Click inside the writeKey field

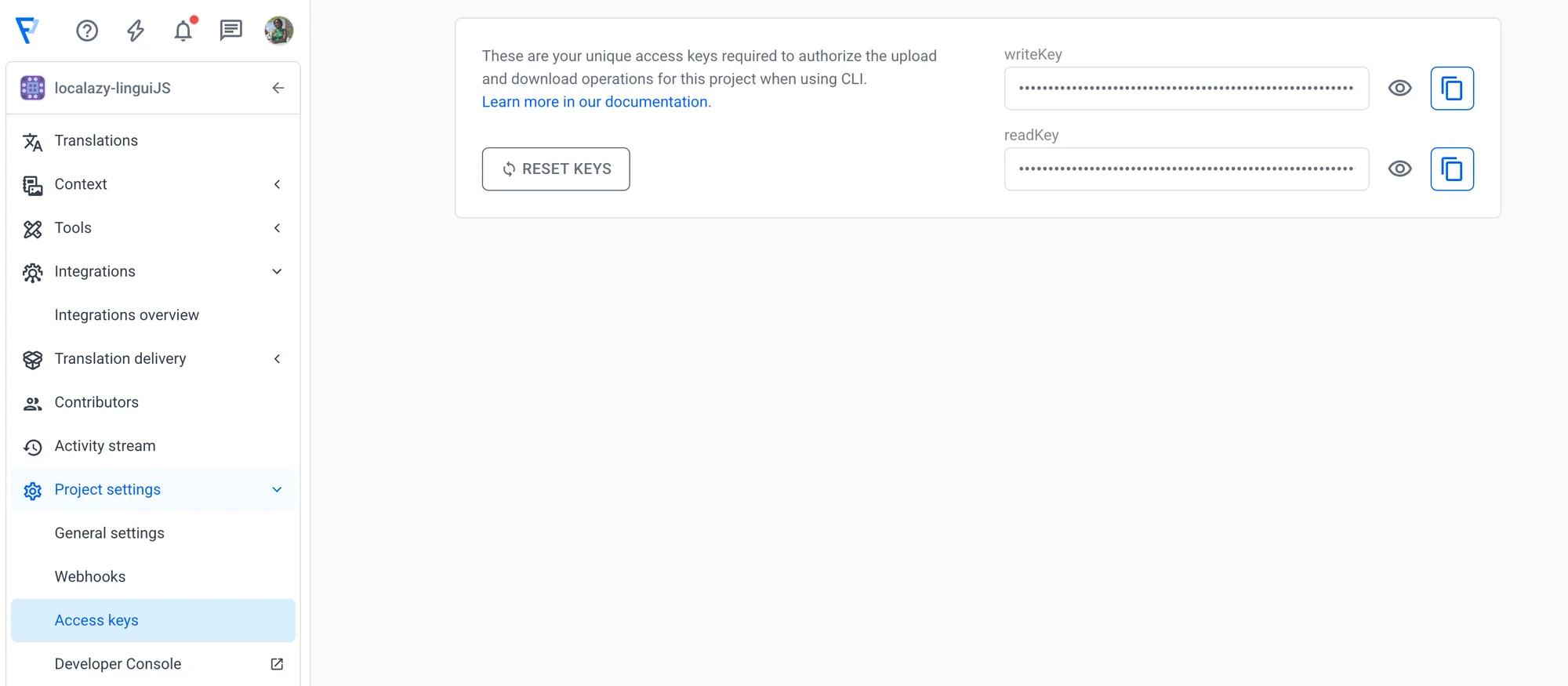pos(1185,89)
